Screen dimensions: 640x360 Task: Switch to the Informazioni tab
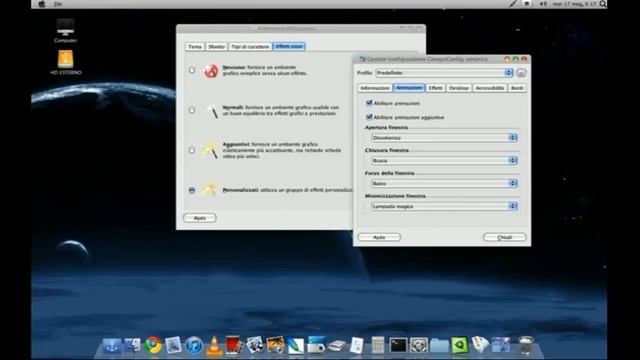coord(375,88)
